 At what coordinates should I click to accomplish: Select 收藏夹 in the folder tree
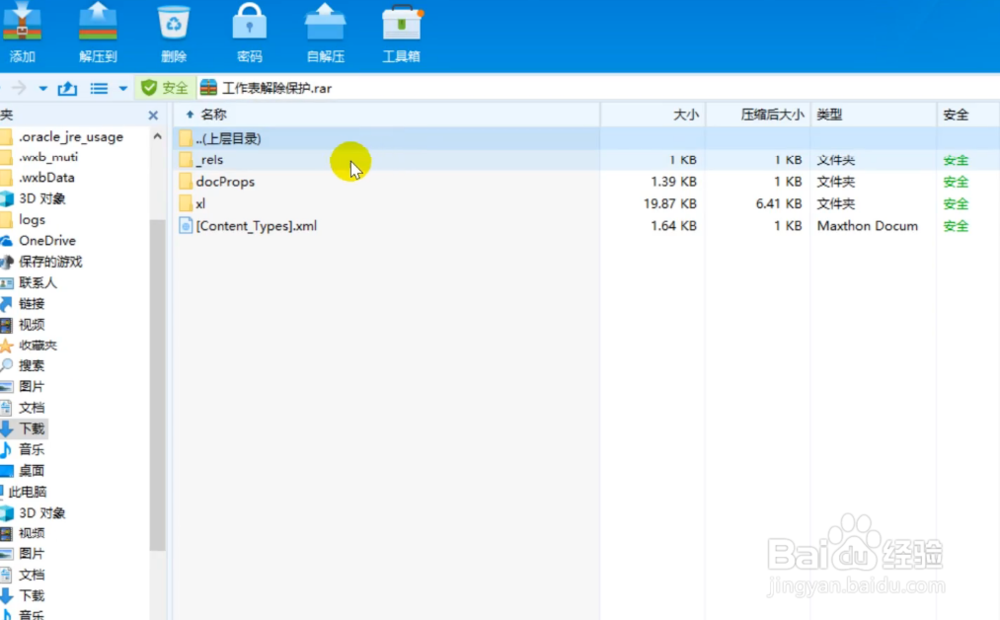(38, 345)
